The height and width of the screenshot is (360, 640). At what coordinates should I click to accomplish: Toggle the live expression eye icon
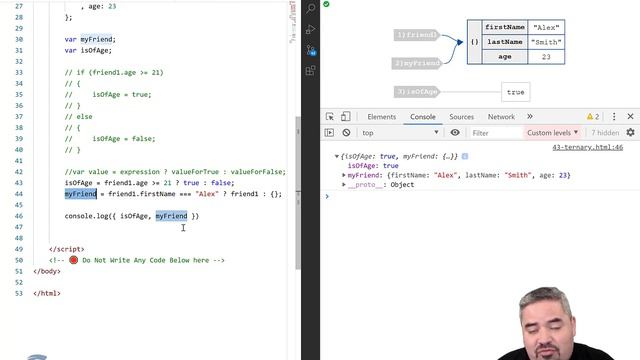point(455,133)
